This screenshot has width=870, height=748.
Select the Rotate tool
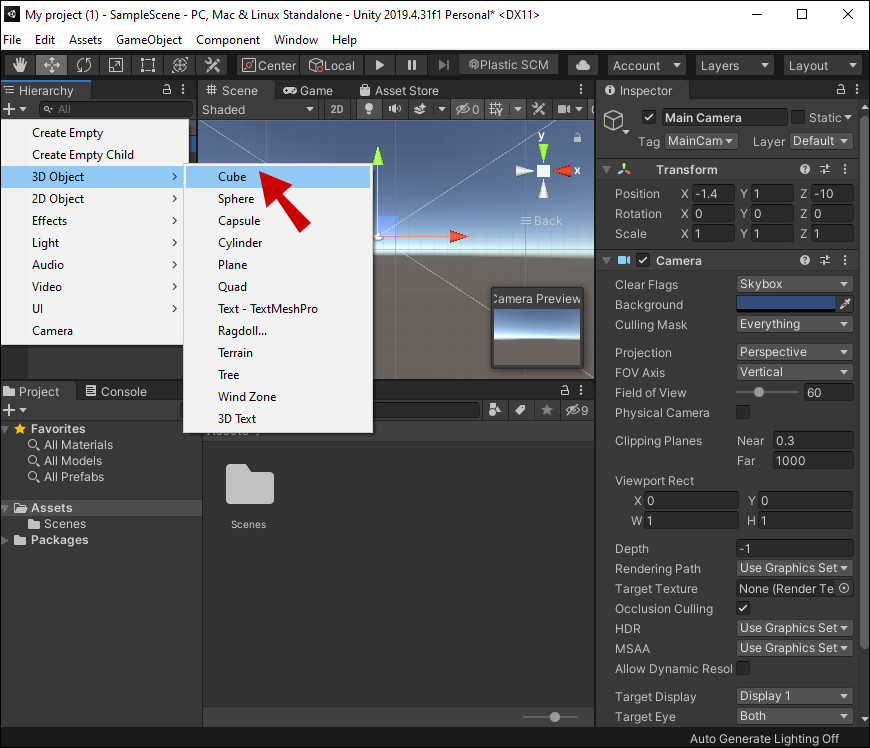tap(84, 65)
